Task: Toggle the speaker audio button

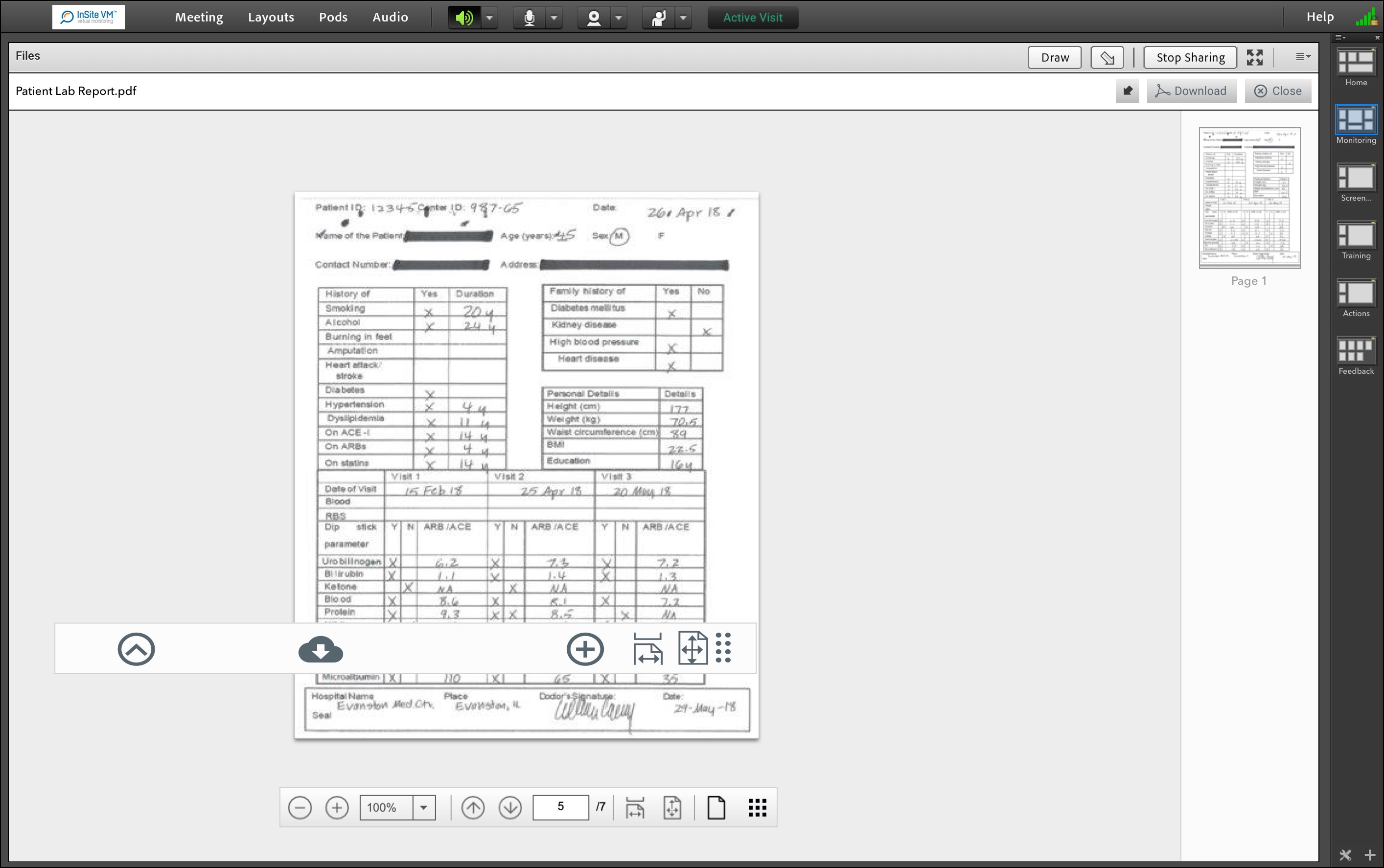Action: click(464, 18)
